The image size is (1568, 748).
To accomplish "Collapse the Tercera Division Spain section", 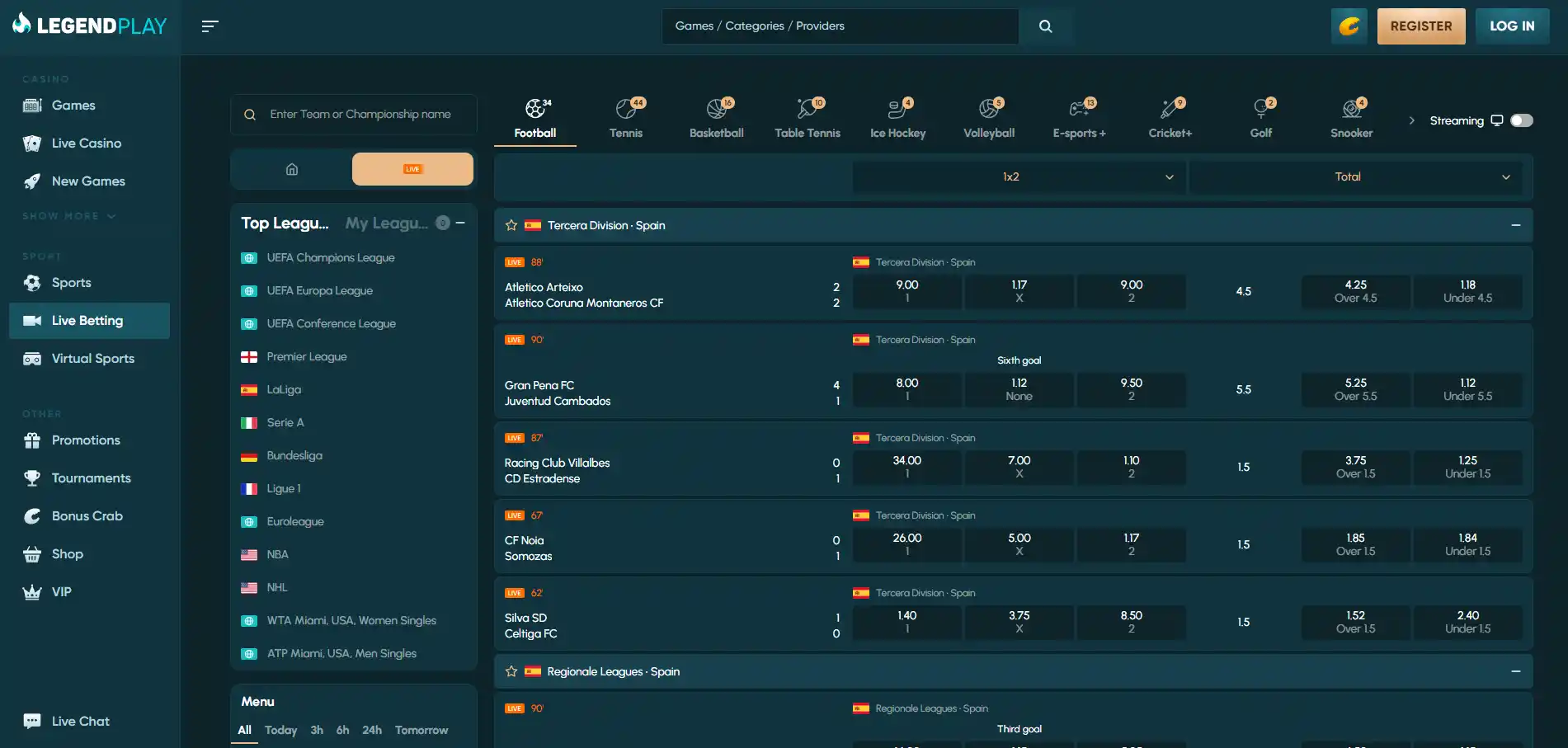I will [1516, 225].
